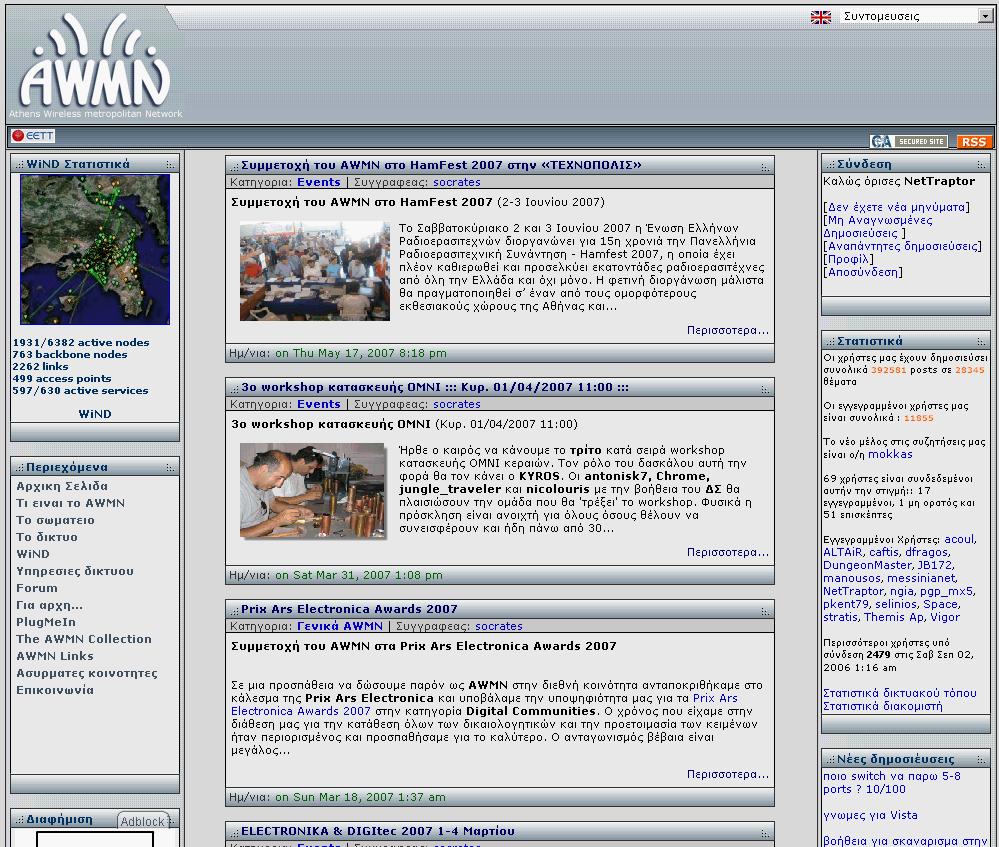Open the OMNI workshop photo
Image resolution: width=999 pixels, height=847 pixels.
(x=313, y=491)
